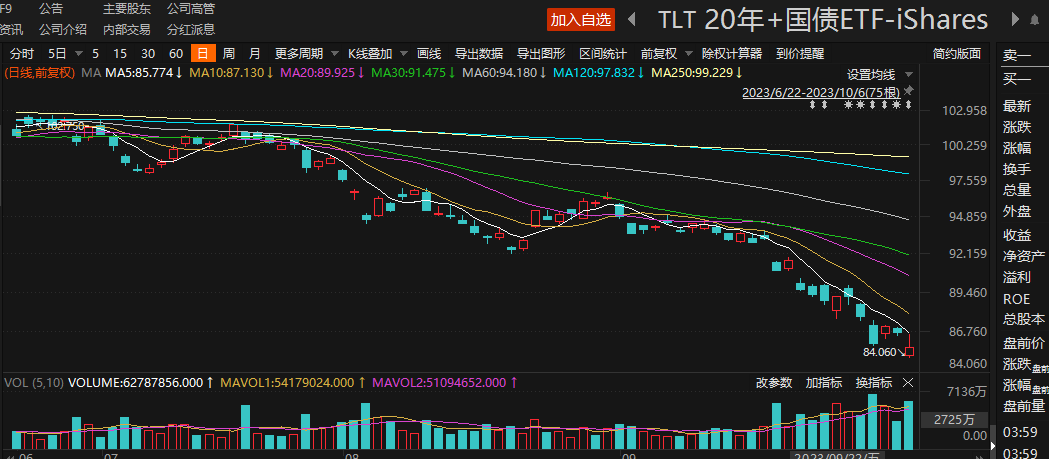Click the date range 2023/6/22-2023/10/6 label

(x=819, y=92)
